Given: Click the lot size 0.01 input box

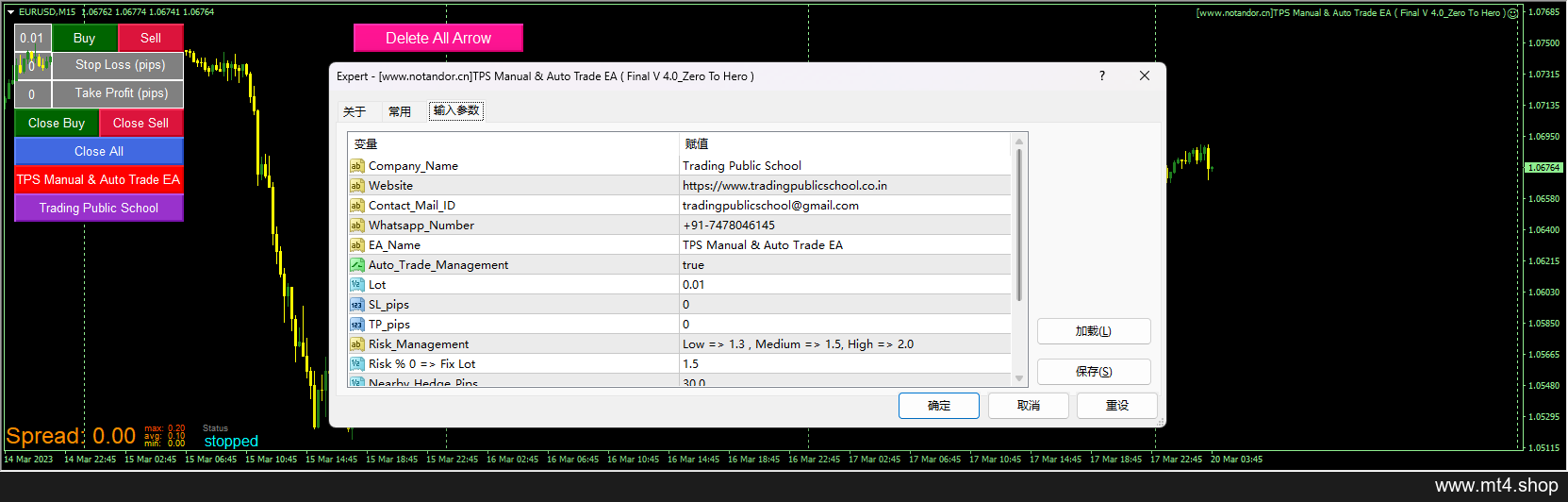Looking at the screenshot, I should 32,39.
